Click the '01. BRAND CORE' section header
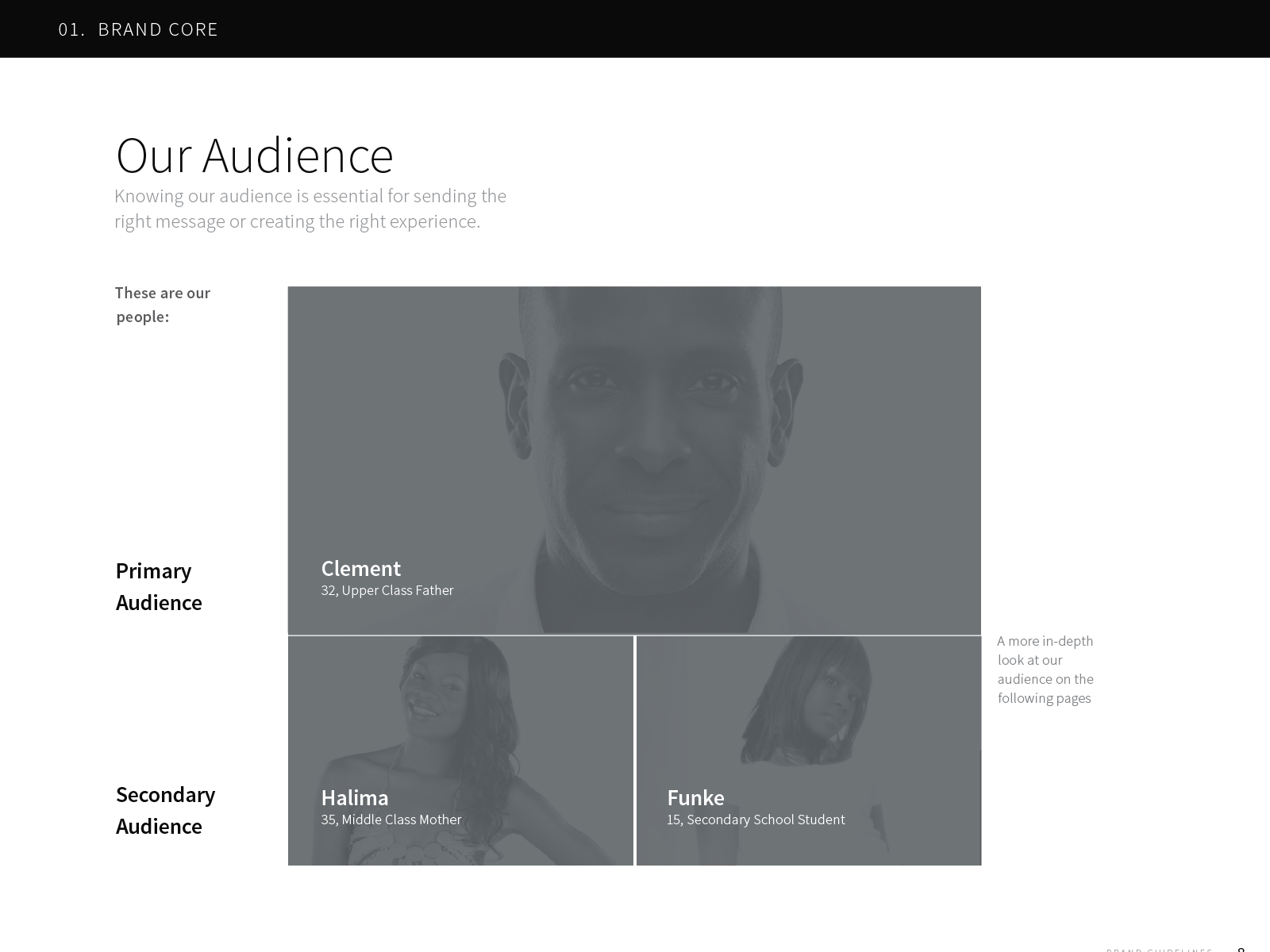 point(138,29)
